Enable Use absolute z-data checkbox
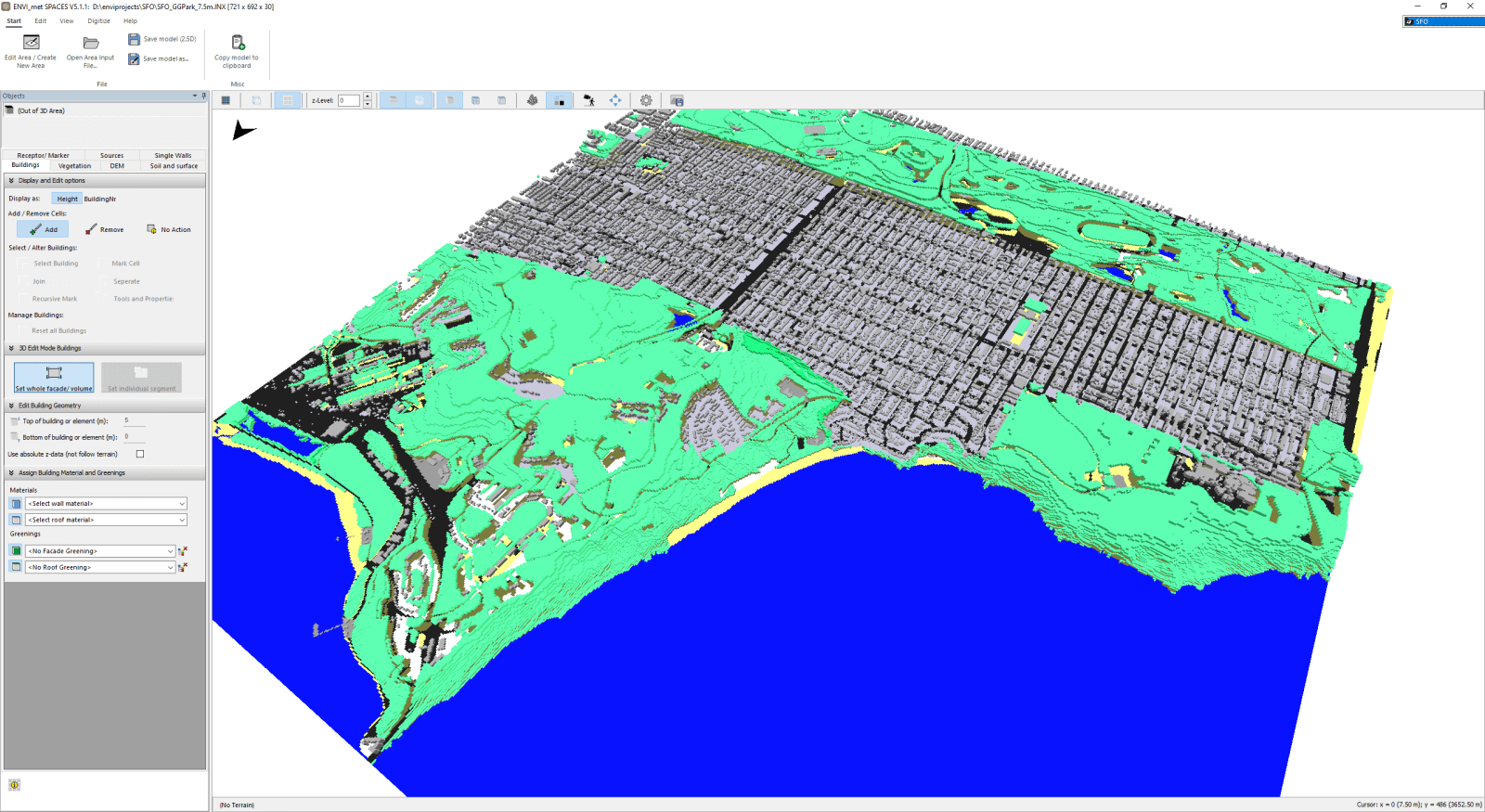Viewport: 1485px width, 812px height. (x=140, y=454)
